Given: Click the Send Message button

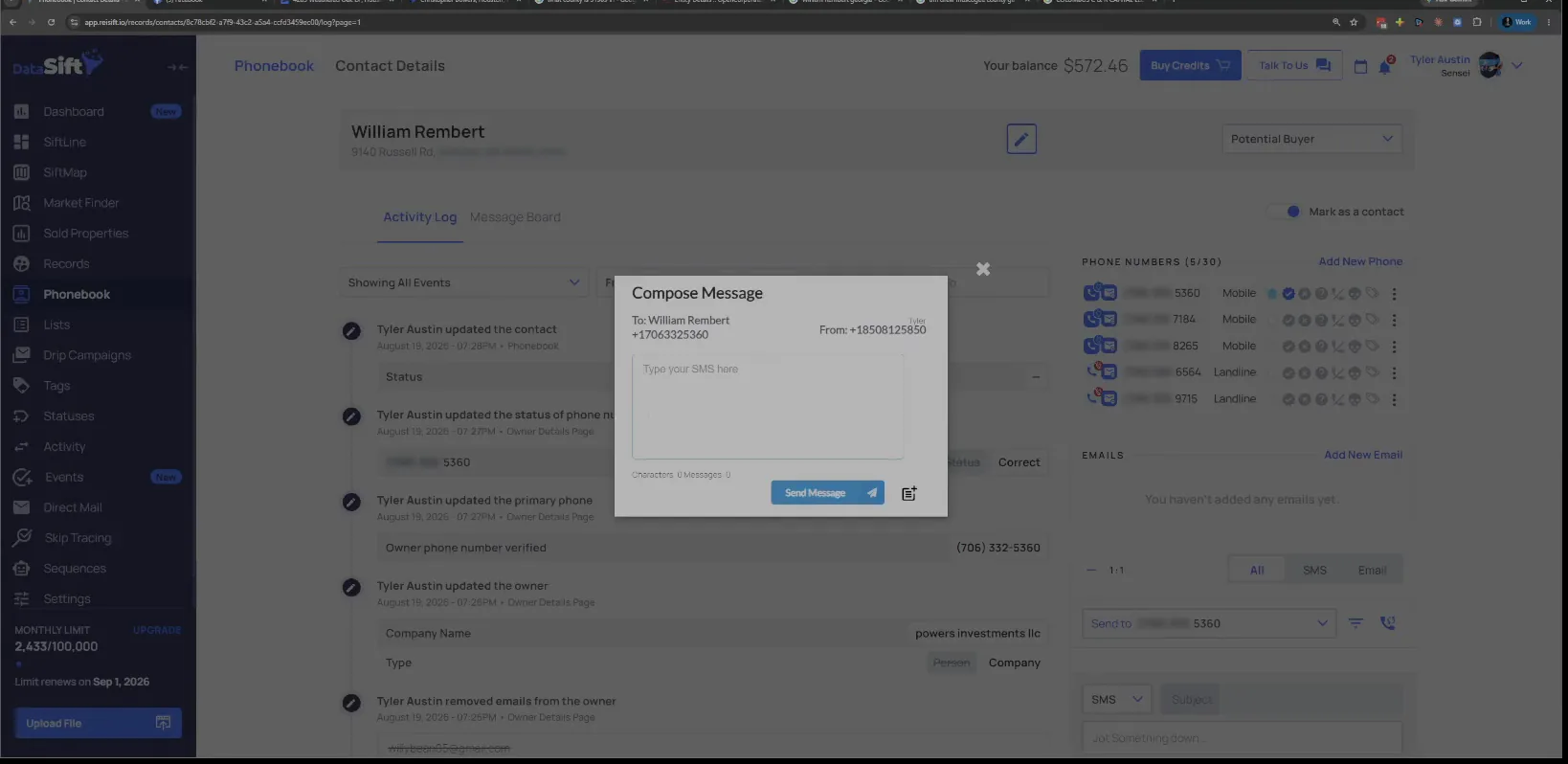Looking at the screenshot, I should [827, 493].
